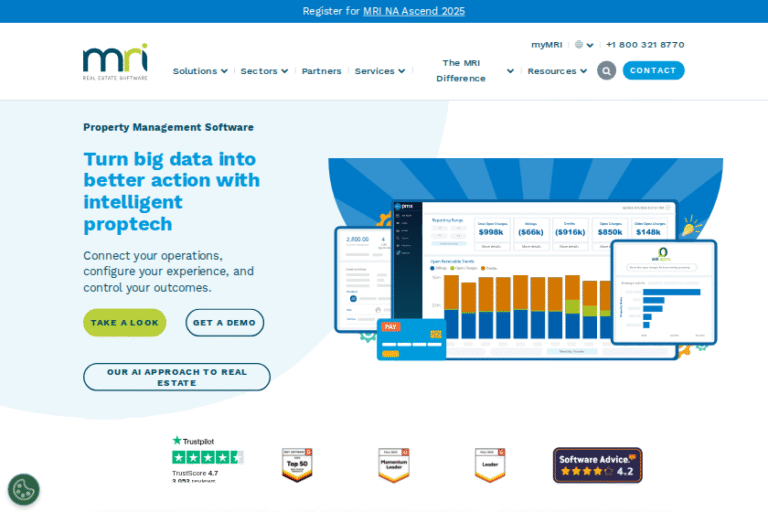Expand the Solutions dropdown menu
The height and width of the screenshot is (512, 768).
(x=200, y=71)
